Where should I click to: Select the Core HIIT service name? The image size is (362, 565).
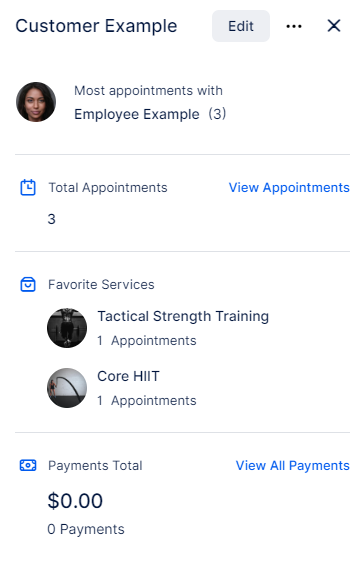pos(128,376)
